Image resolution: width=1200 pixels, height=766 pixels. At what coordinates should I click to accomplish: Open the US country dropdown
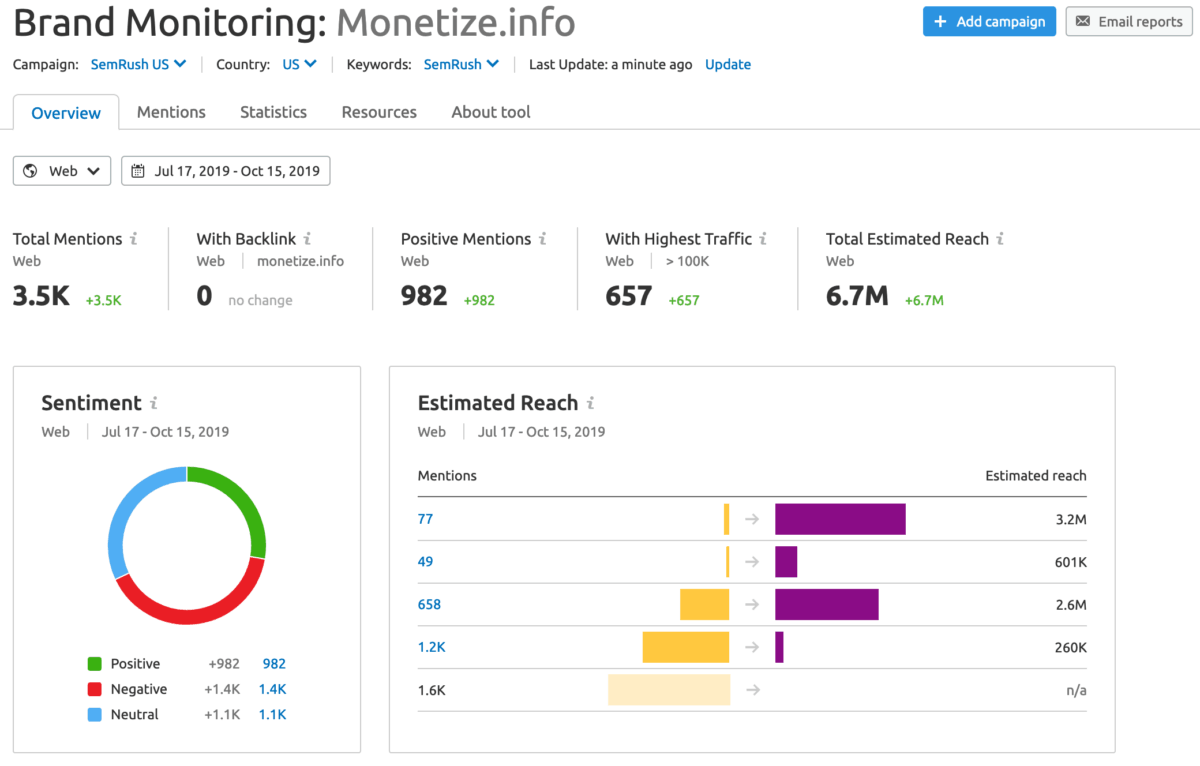point(299,64)
